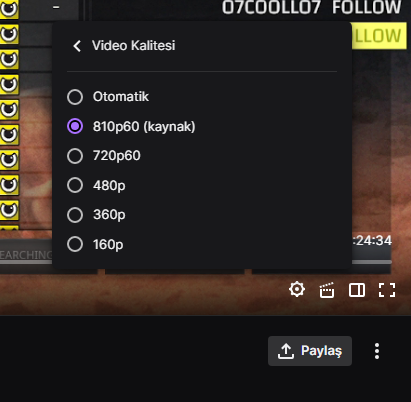Open the three-dot more options menu
This screenshot has width=411, height=402.
[x=377, y=351]
